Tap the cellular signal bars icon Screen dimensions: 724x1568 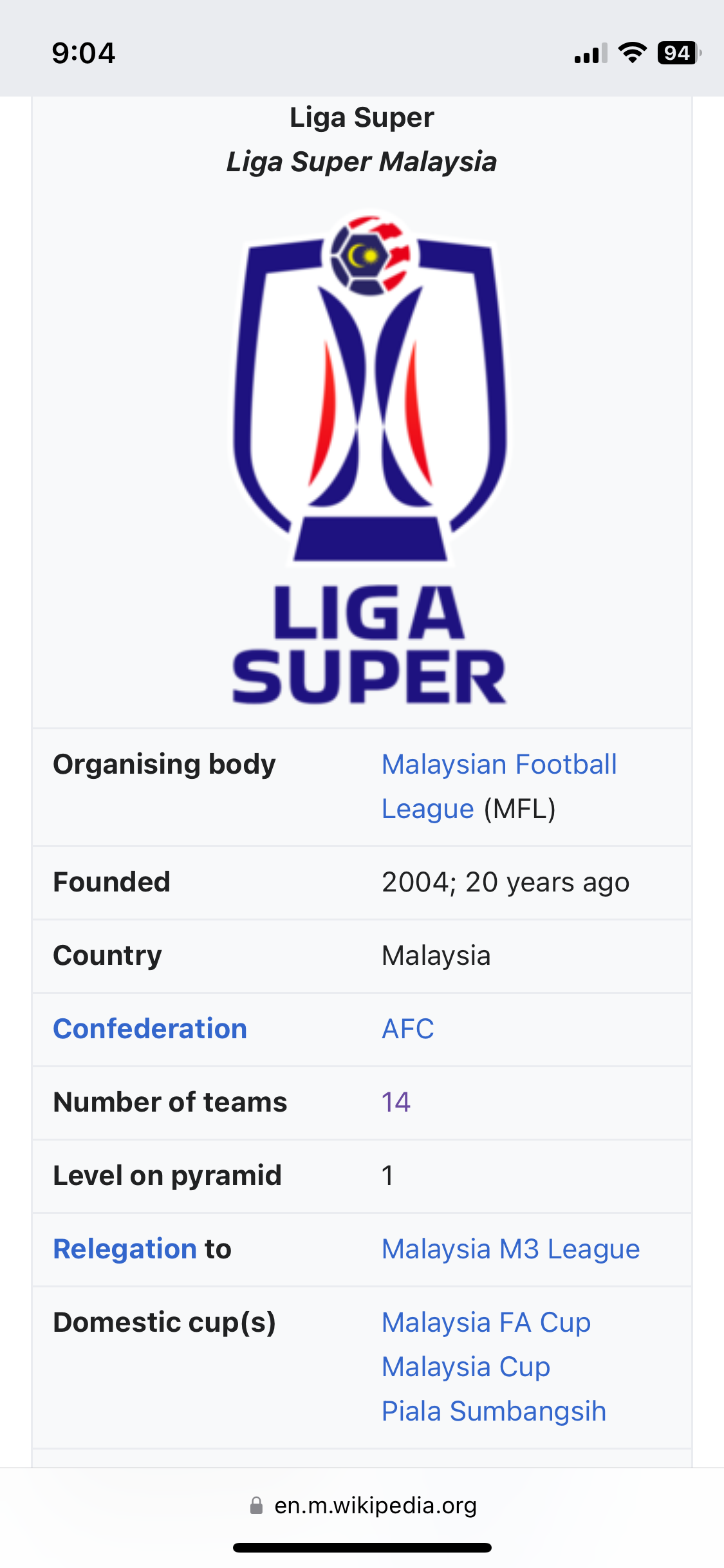click(591, 54)
